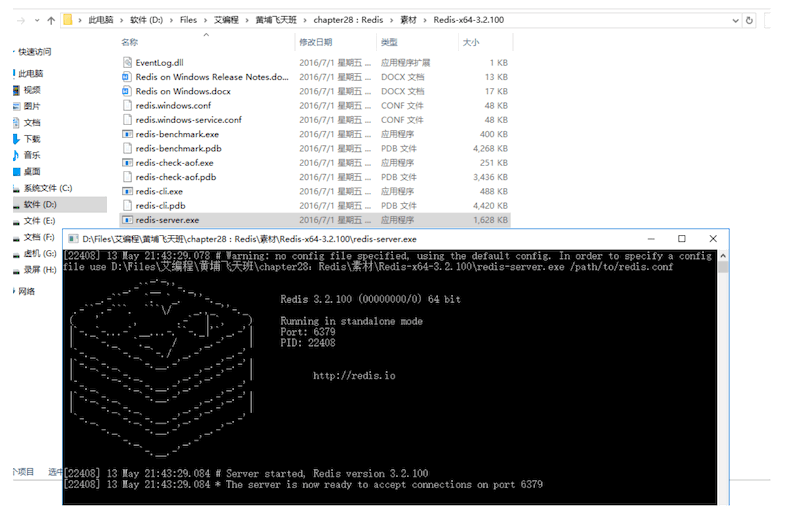
Task: Click the folder icon in address bar
Action: point(68,20)
